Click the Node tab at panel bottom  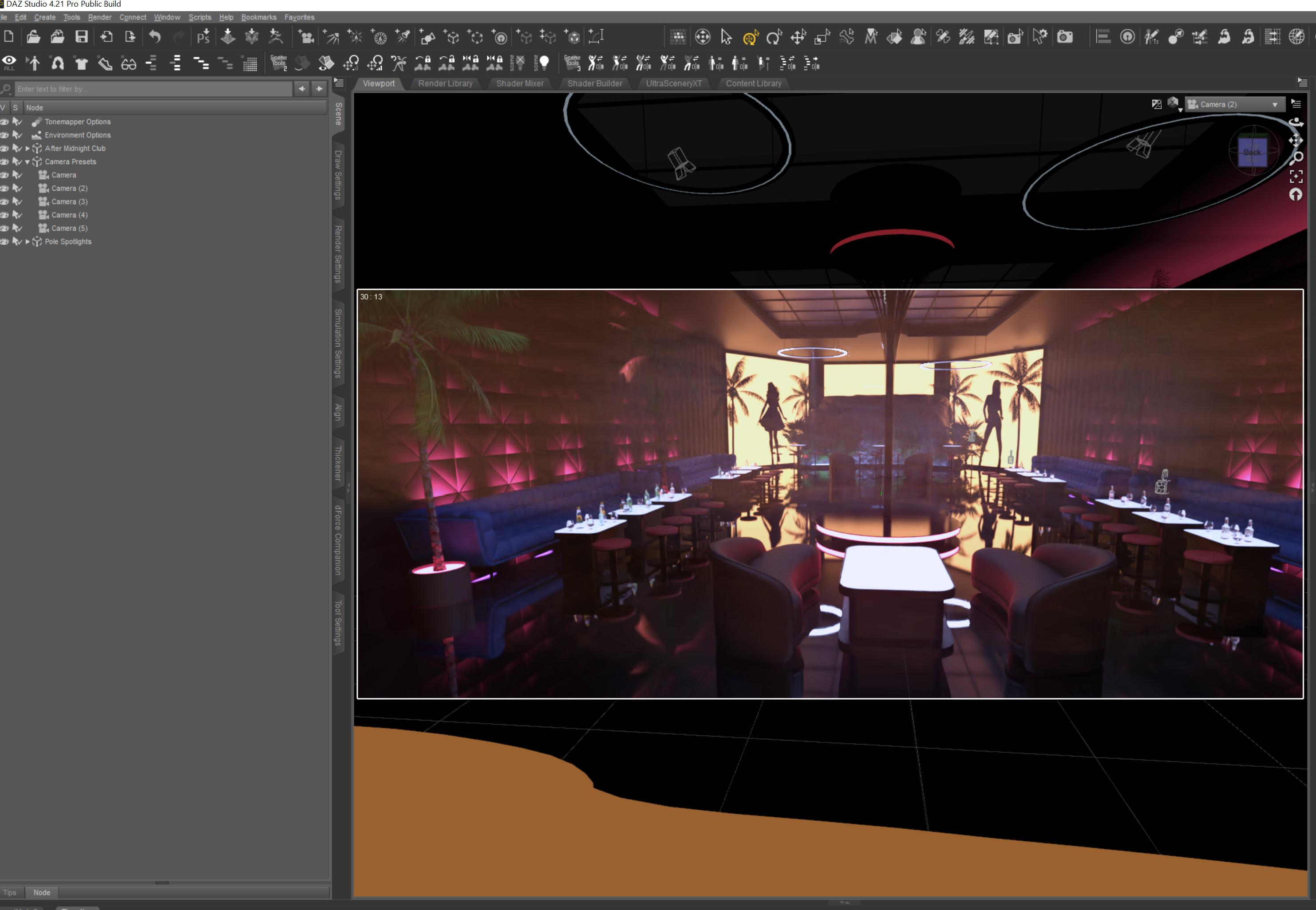coord(42,892)
